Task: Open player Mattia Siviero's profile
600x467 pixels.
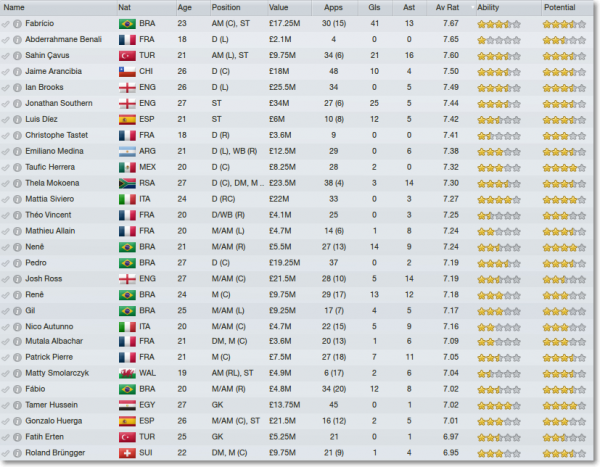Action: tap(50, 199)
